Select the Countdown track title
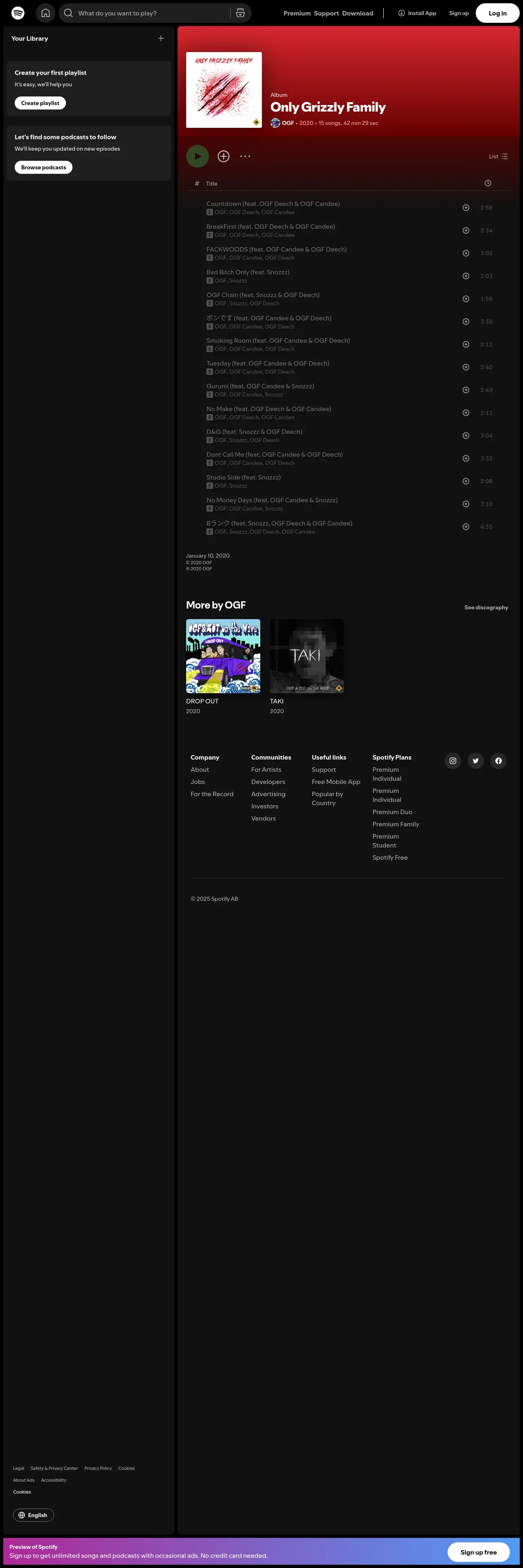 pyautogui.click(x=273, y=204)
